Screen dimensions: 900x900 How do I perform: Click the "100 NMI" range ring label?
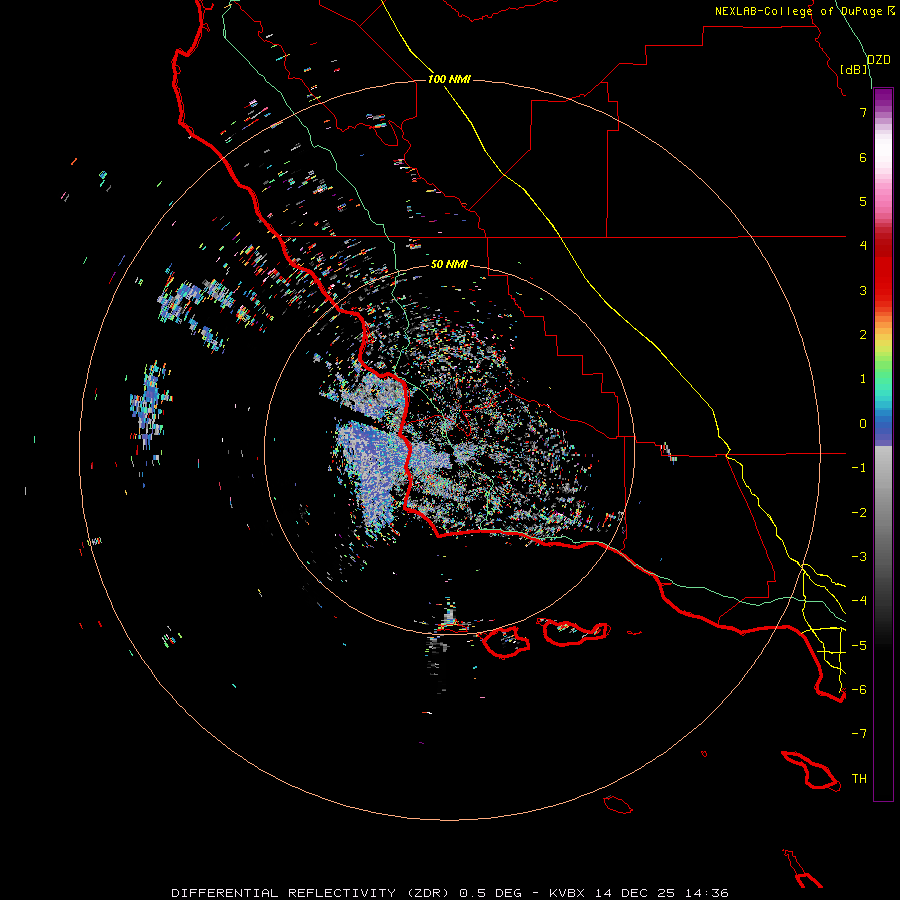(x=449, y=79)
